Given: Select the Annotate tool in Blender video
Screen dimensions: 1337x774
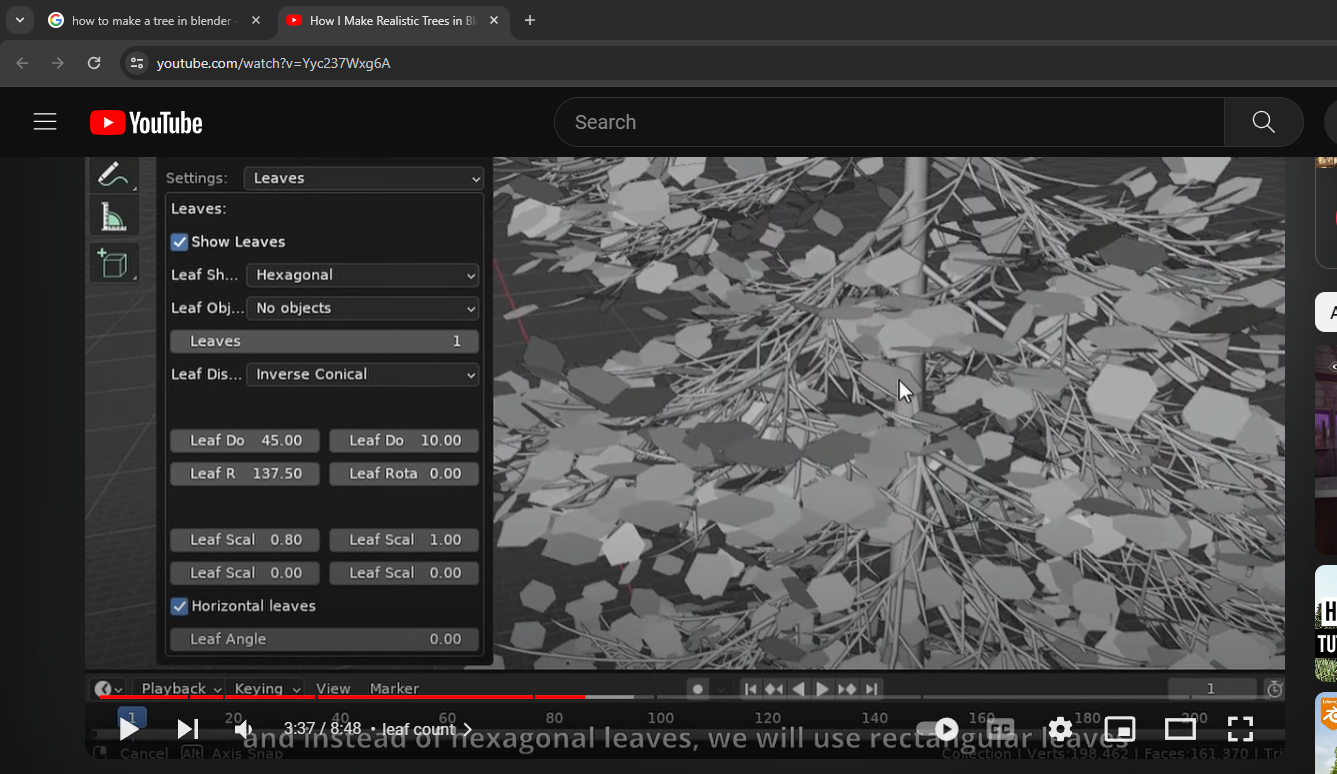Looking at the screenshot, I should click(113, 173).
